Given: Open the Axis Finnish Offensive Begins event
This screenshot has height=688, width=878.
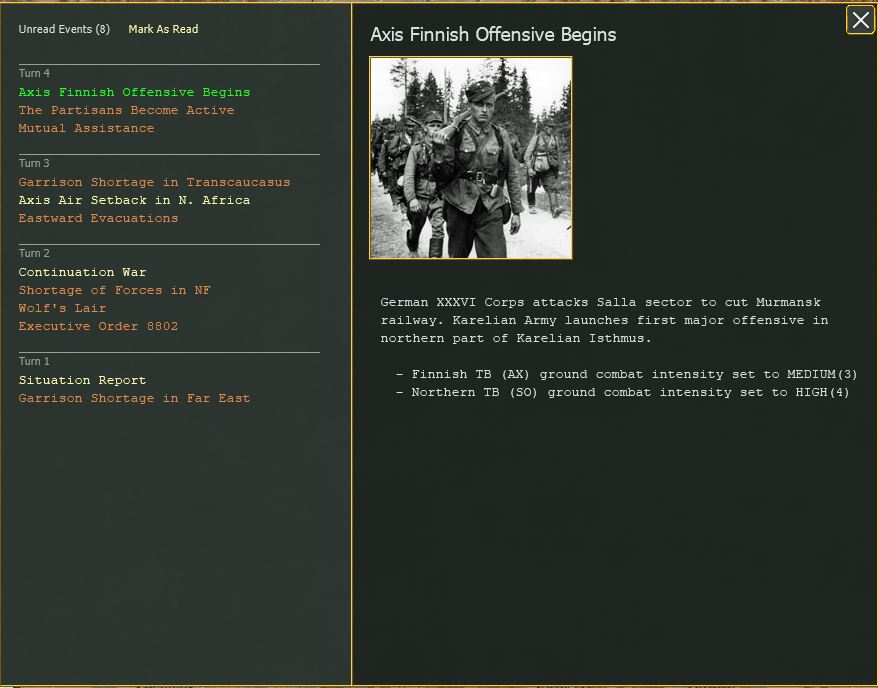Looking at the screenshot, I should coord(134,92).
